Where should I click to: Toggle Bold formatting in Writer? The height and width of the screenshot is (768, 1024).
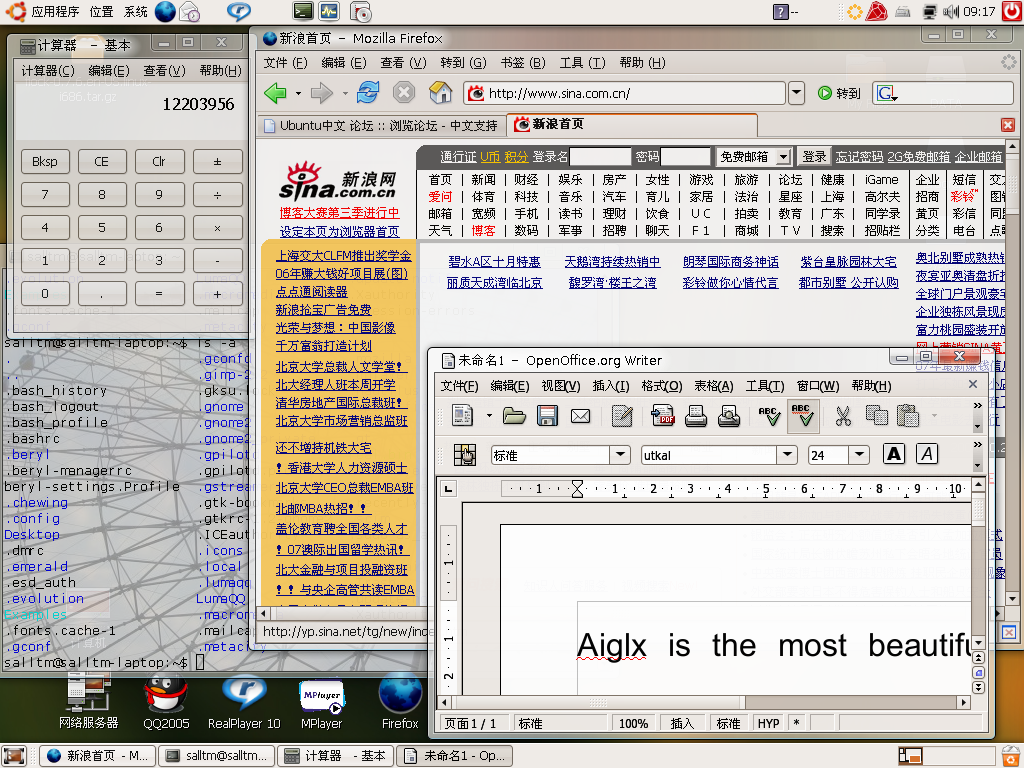point(893,454)
